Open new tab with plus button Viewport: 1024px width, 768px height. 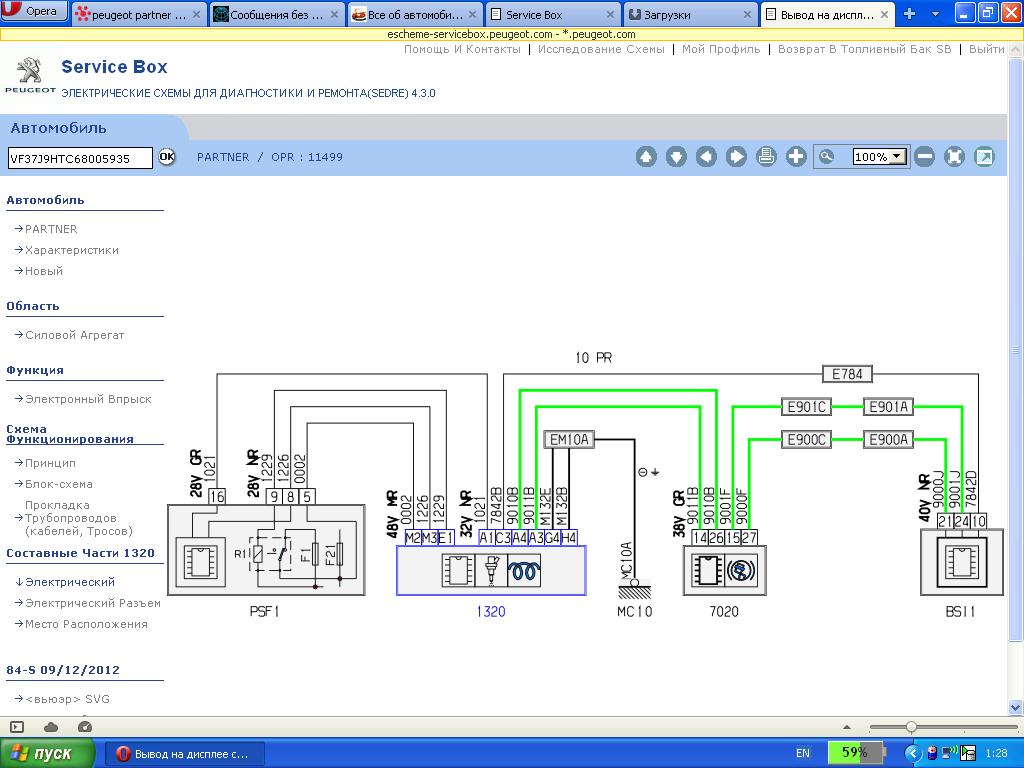coord(909,14)
